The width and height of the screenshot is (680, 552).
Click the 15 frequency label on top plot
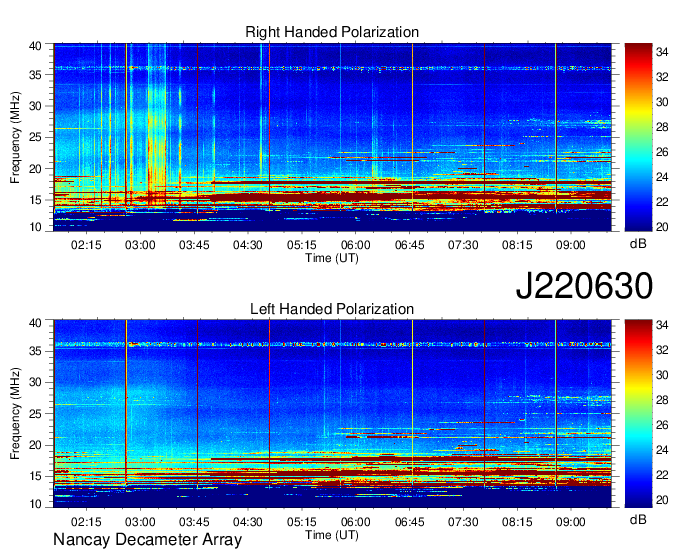click(35, 200)
